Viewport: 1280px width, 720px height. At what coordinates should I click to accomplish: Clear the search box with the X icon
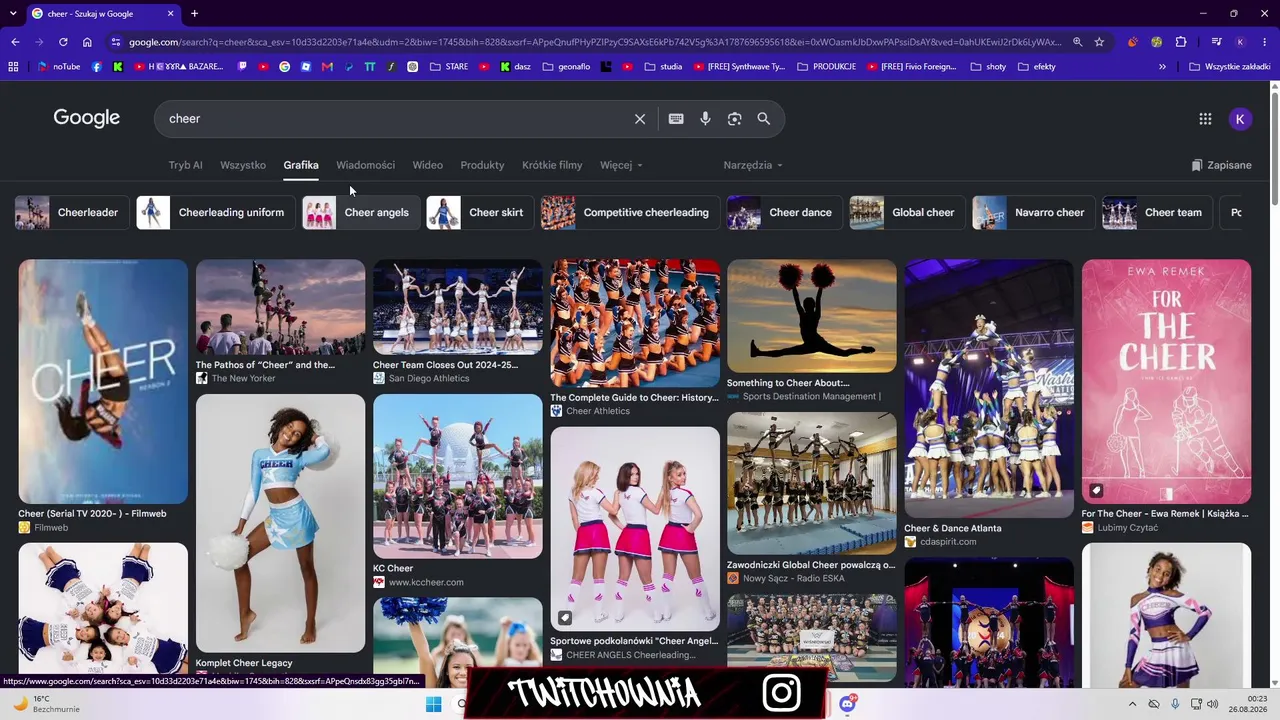point(640,119)
